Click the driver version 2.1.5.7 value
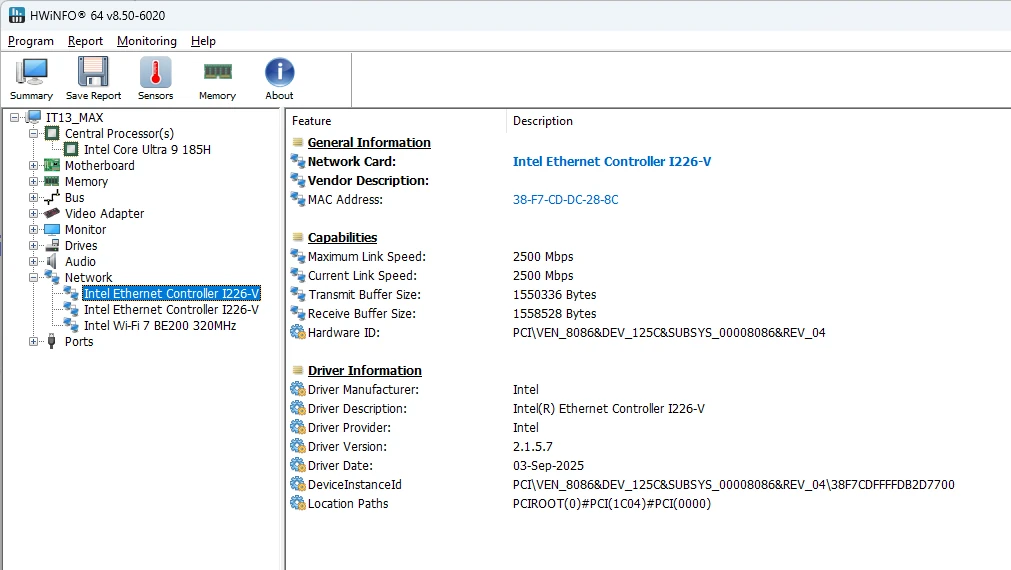 click(x=533, y=446)
